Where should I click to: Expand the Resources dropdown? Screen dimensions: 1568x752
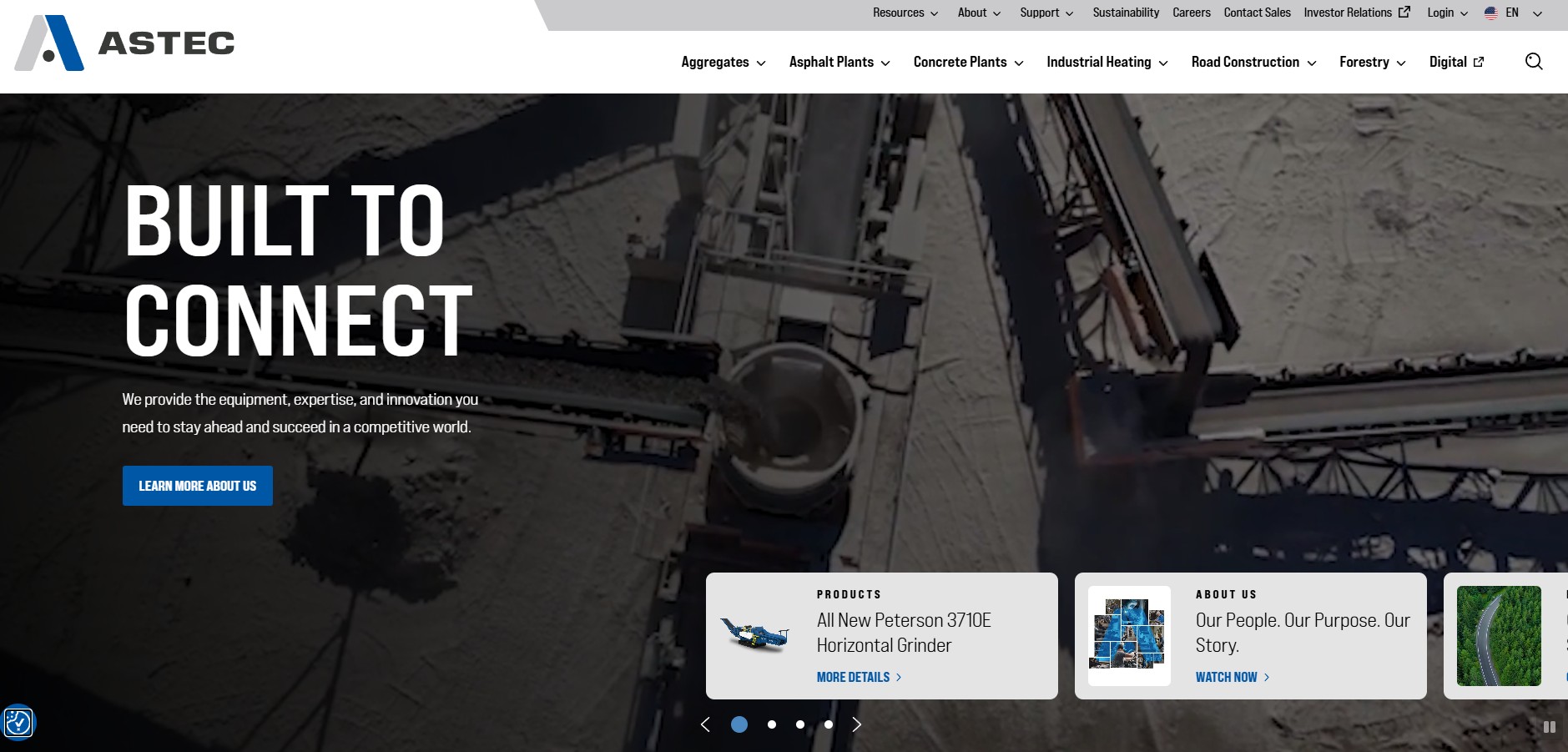905,13
